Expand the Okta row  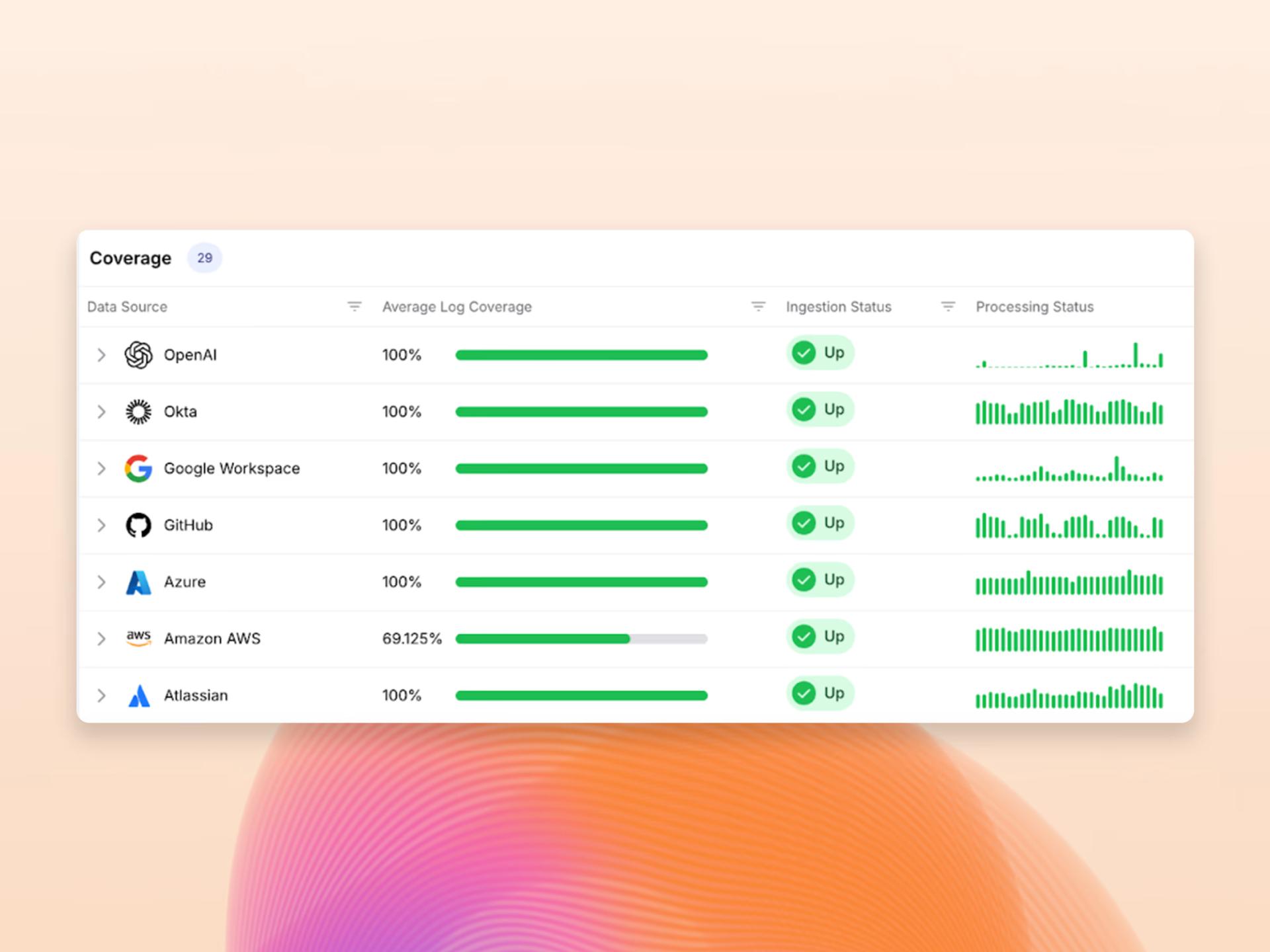click(x=101, y=412)
